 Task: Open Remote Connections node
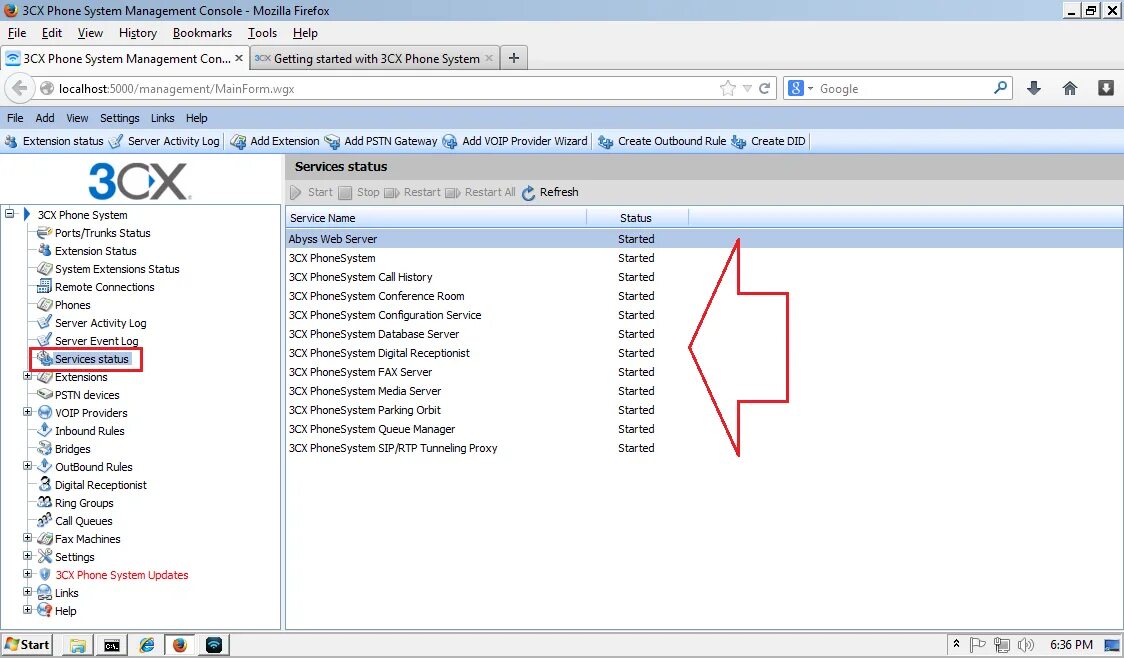click(105, 287)
